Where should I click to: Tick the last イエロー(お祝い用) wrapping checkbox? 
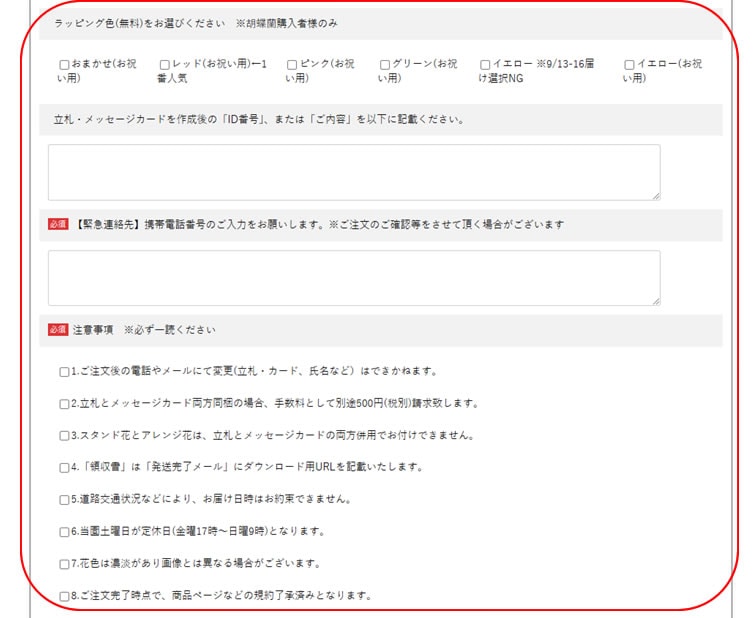(x=629, y=65)
